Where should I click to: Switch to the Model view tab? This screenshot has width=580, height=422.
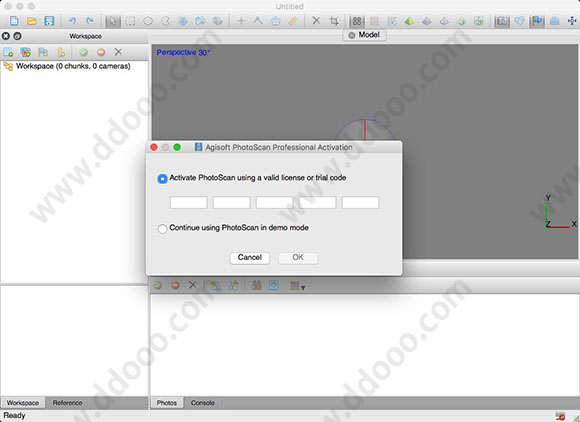click(x=365, y=35)
